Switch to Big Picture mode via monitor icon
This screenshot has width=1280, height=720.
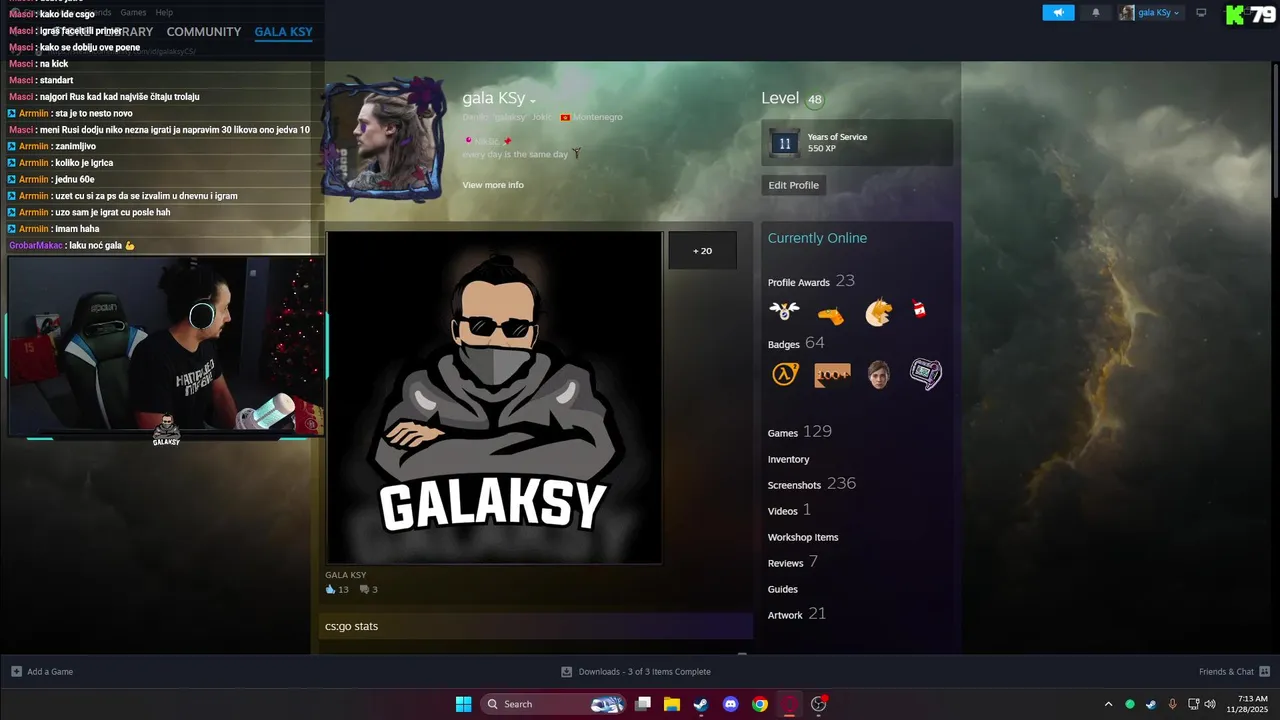[1202, 13]
